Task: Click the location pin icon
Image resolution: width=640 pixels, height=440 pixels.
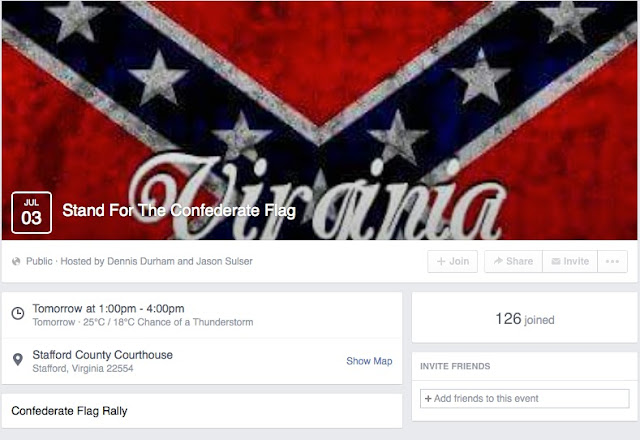Action: click(x=18, y=360)
